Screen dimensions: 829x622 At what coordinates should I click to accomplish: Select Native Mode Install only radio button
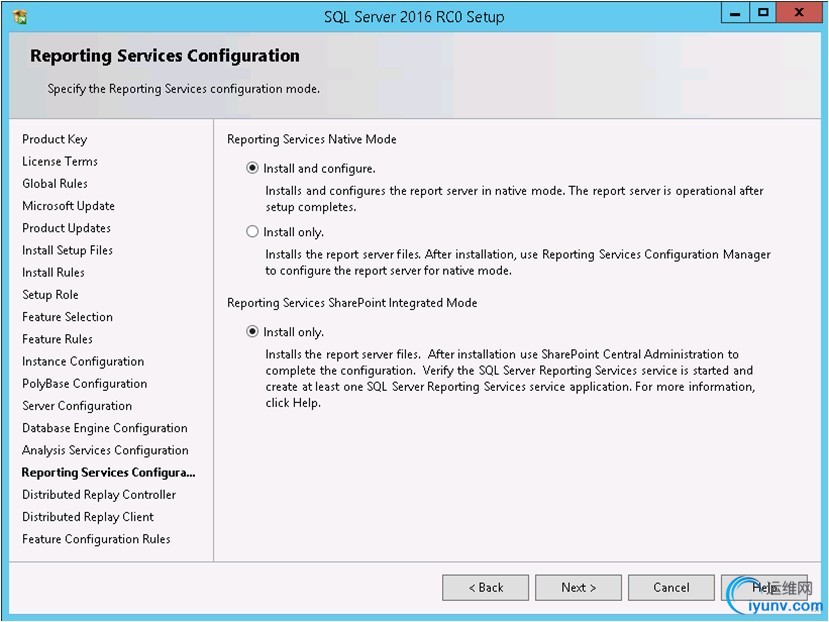252,232
